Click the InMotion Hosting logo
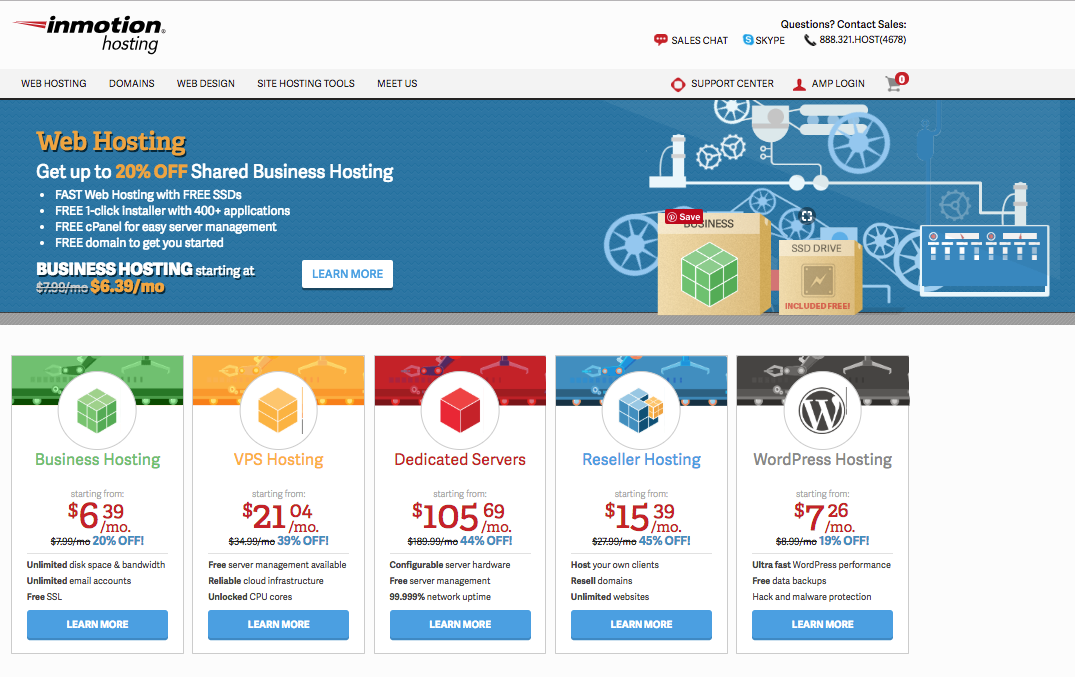This screenshot has width=1075, height=677. click(89, 34)
